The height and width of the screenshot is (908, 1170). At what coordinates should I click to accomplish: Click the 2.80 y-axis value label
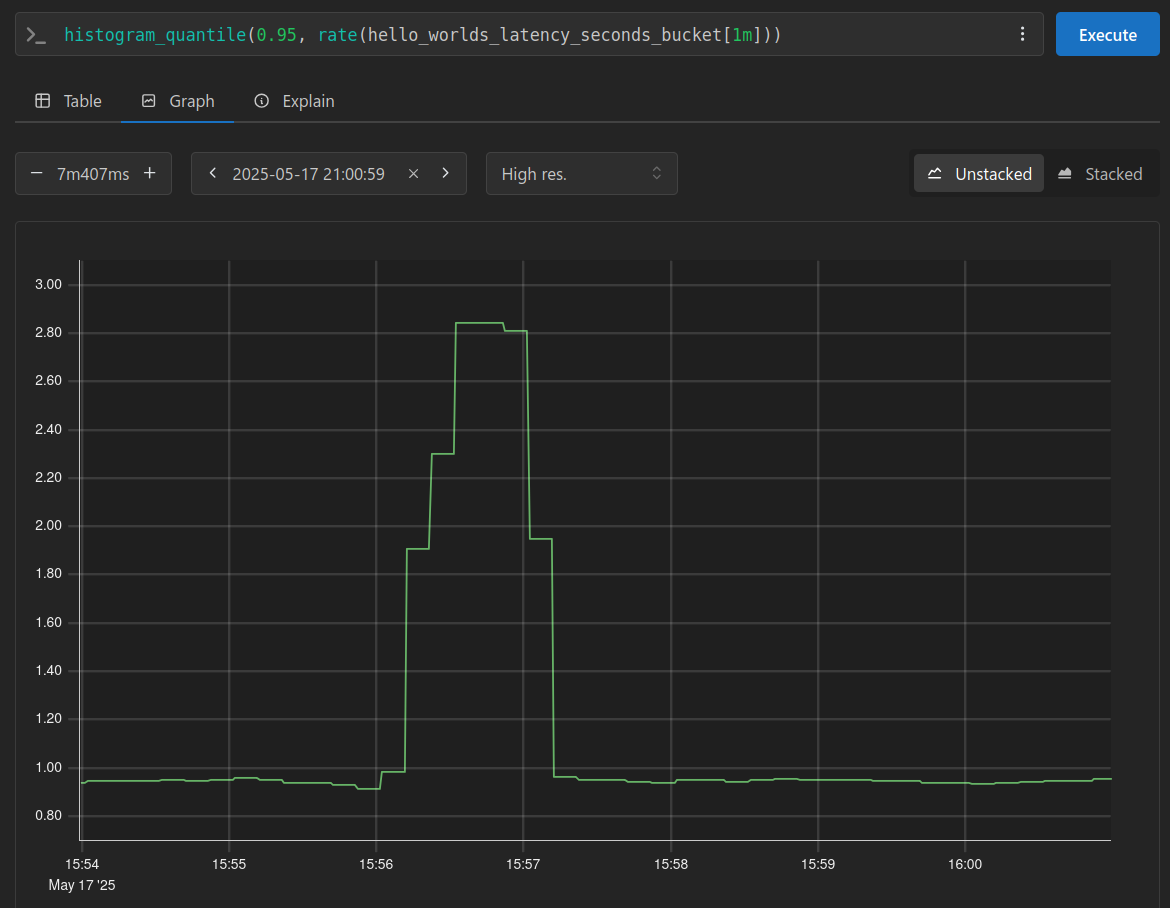coord(49,333)
